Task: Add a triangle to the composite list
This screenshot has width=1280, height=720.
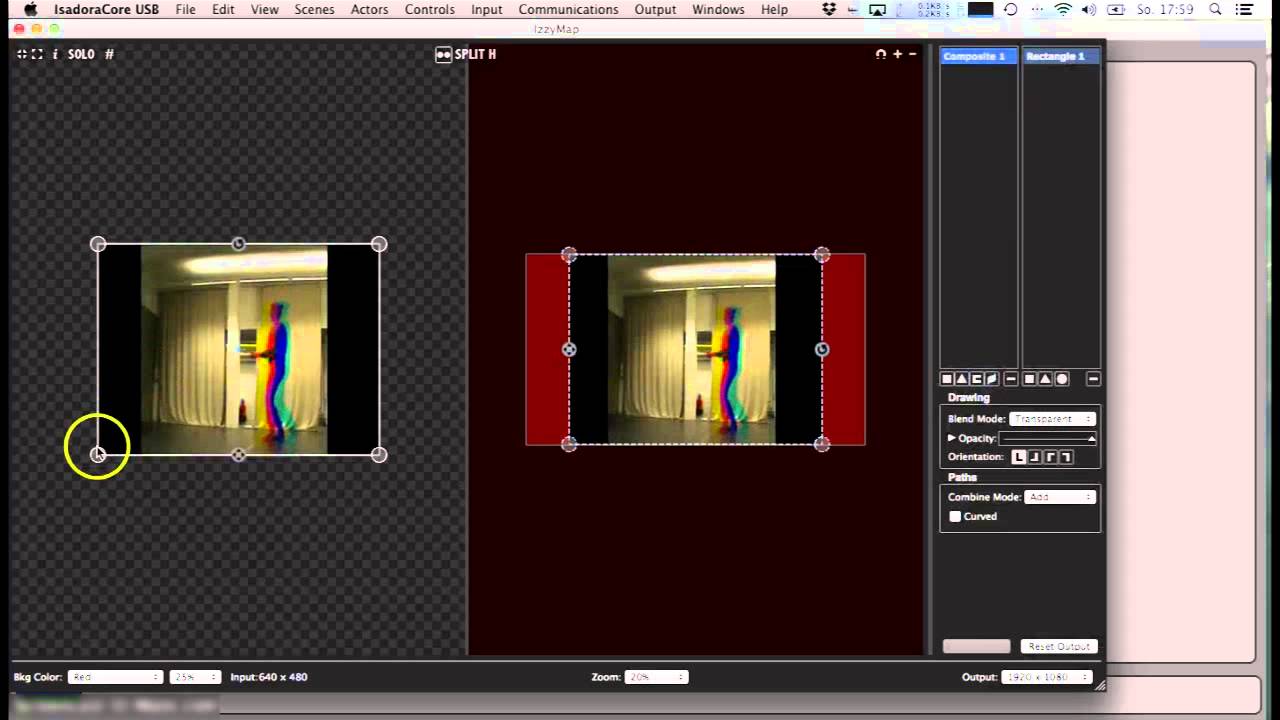Action: point(962,379)
